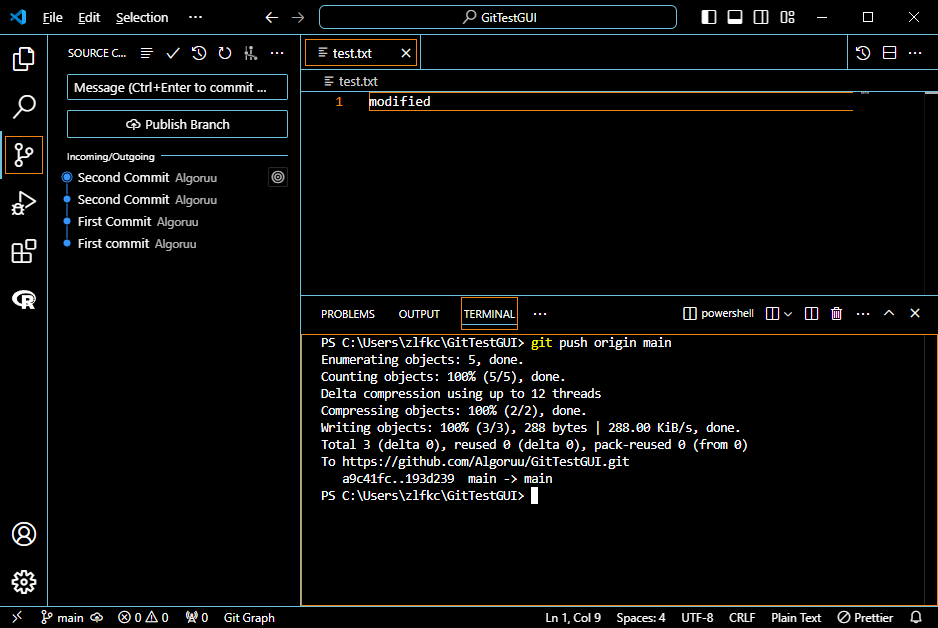
Task: Click the Publish Branch button
Action: pyautogui.click(x=178, y=124)
